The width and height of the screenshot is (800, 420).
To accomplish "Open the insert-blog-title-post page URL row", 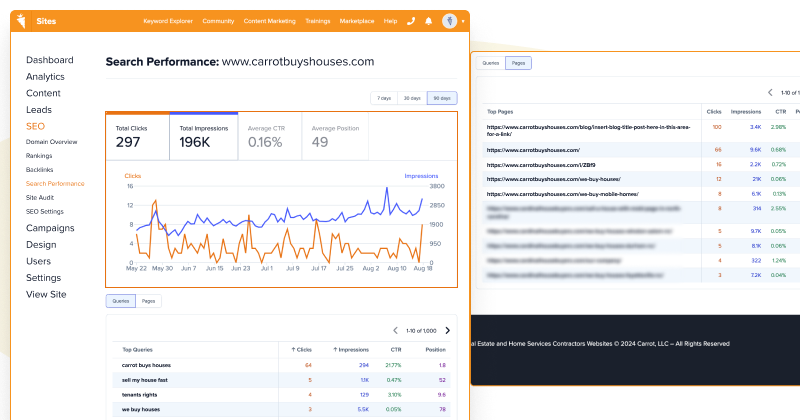I will pyautogui.click(x=588, y=131).
